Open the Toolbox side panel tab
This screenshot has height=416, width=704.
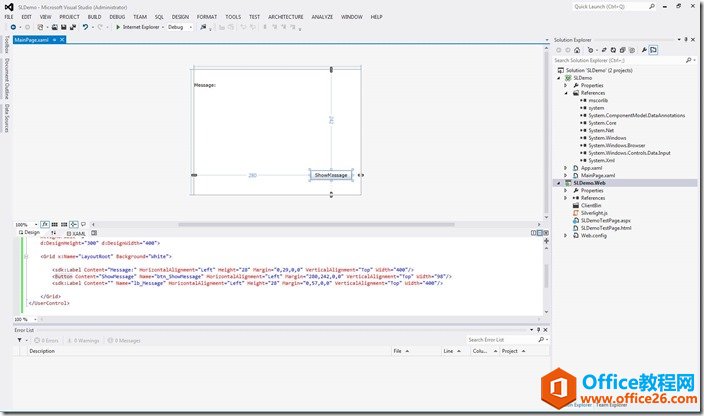click(7, 45)
